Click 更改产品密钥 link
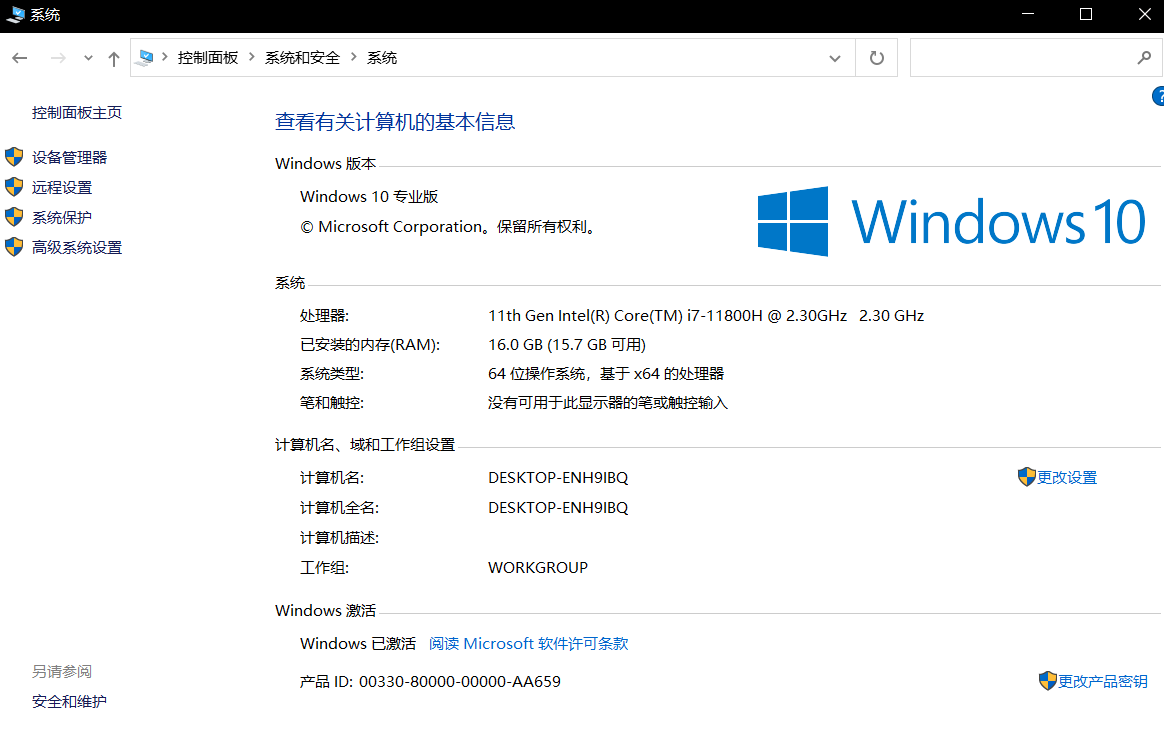This screenshot has width=1164, height=729. pyautogui.click(x=1102, y=681)
